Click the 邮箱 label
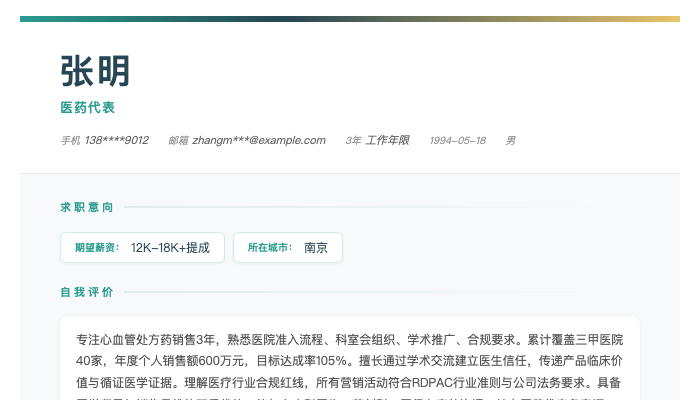This screenshot has height=400, width=700. pyautogui.click(x=178, y=141)
